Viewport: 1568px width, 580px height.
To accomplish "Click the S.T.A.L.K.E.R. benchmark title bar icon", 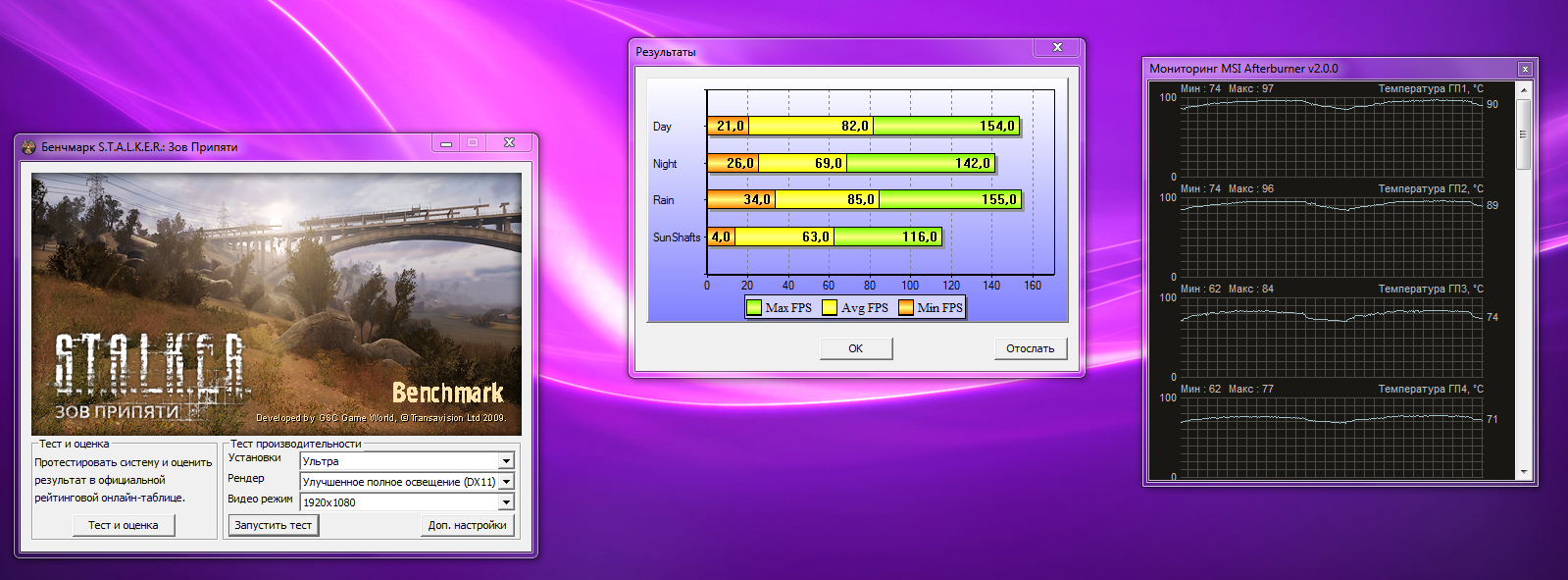I will click(28, 147).
